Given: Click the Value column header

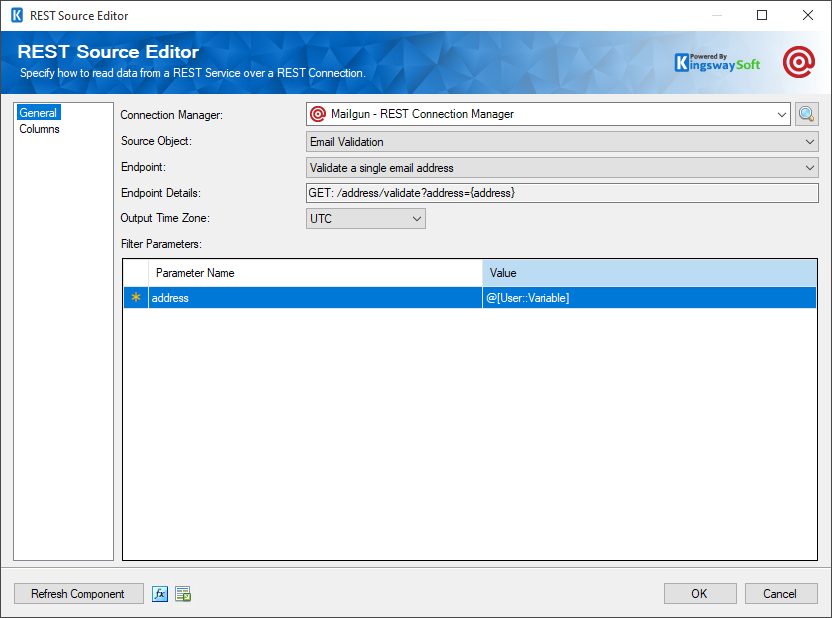Looking at the screenshot, I should 649,273.
